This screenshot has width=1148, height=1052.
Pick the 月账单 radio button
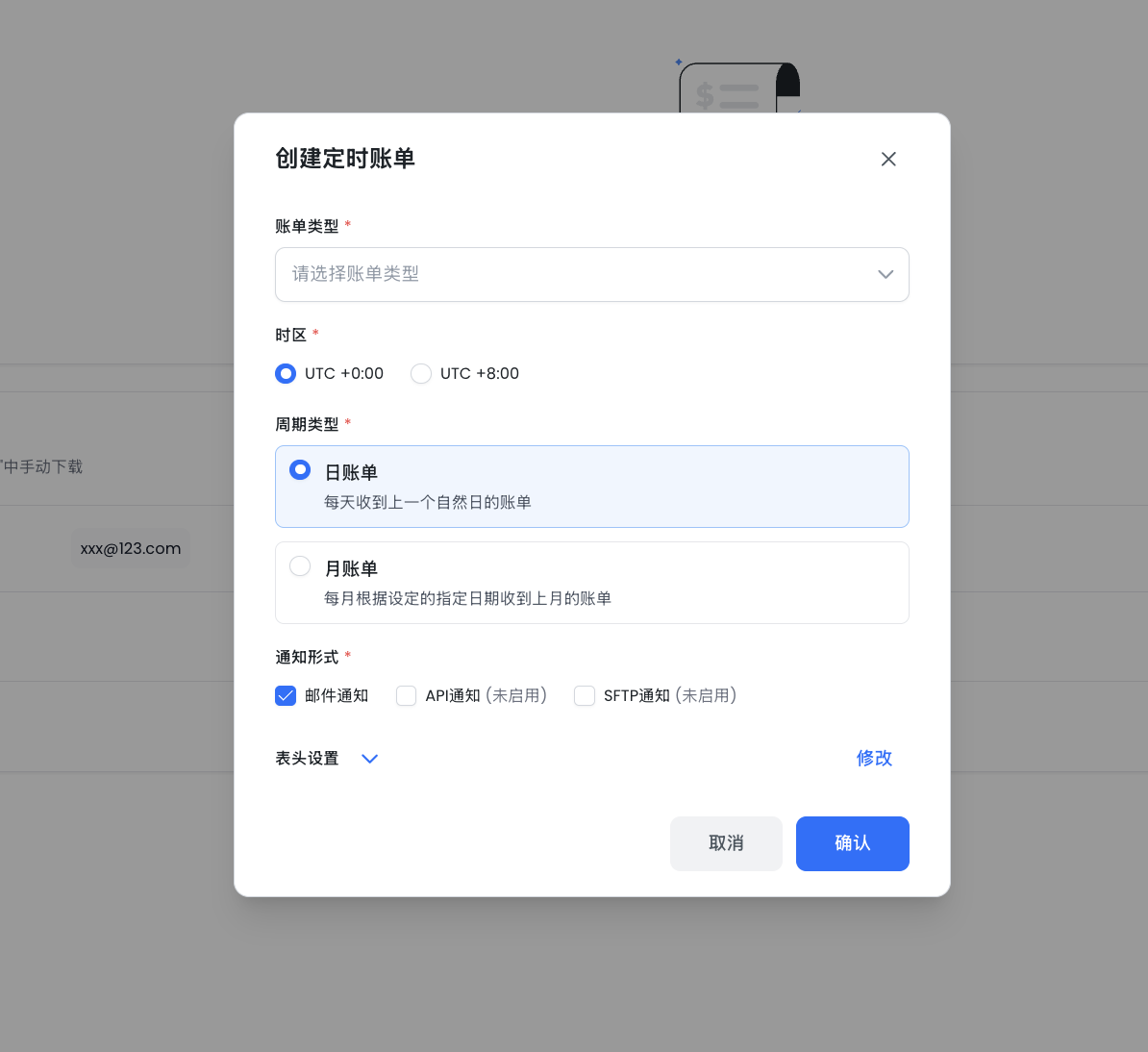pos(300,566)
